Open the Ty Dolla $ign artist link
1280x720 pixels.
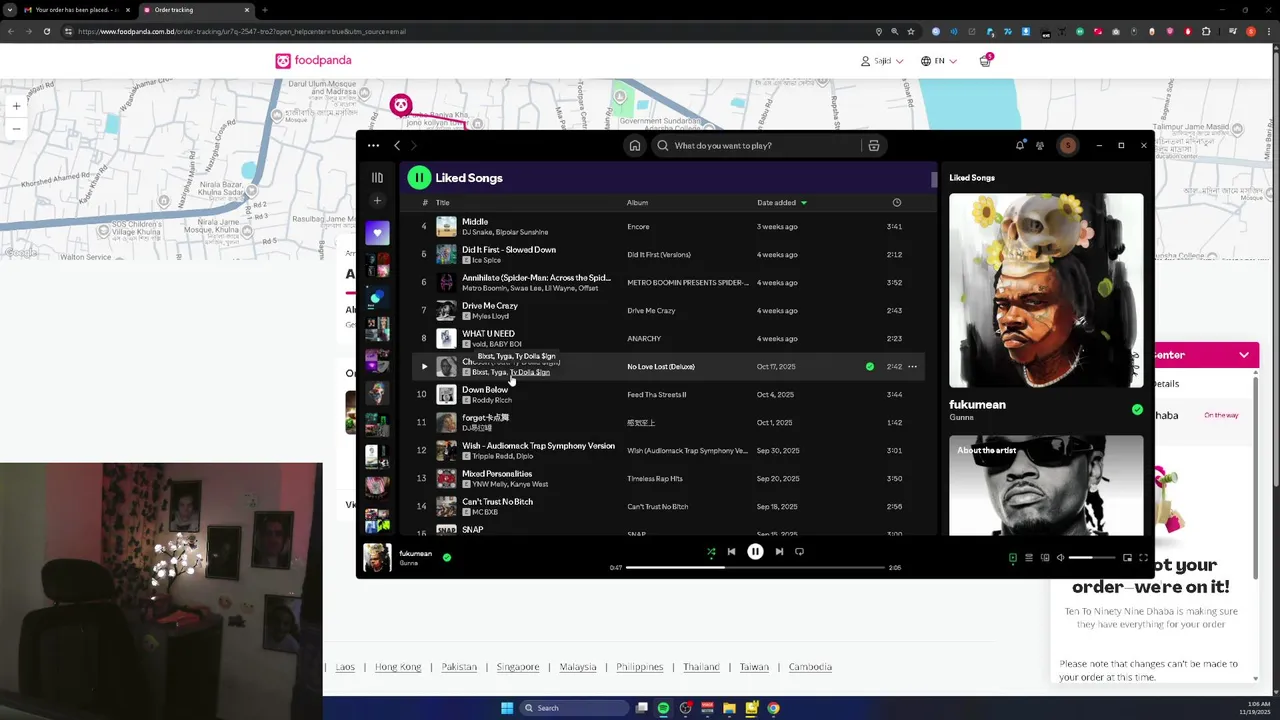(x=530, y=373)
